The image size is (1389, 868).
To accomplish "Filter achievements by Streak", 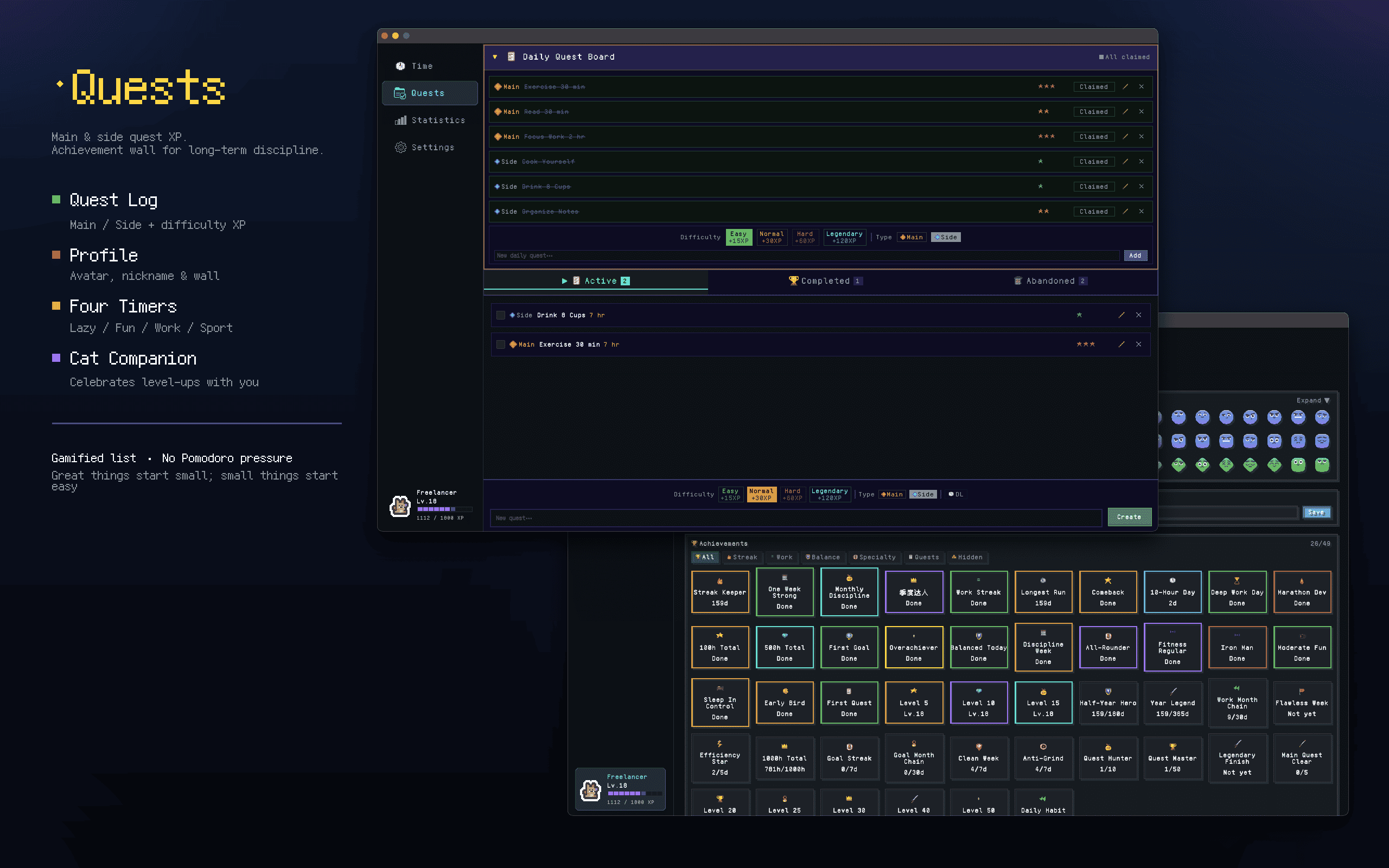I will [742, 557].
